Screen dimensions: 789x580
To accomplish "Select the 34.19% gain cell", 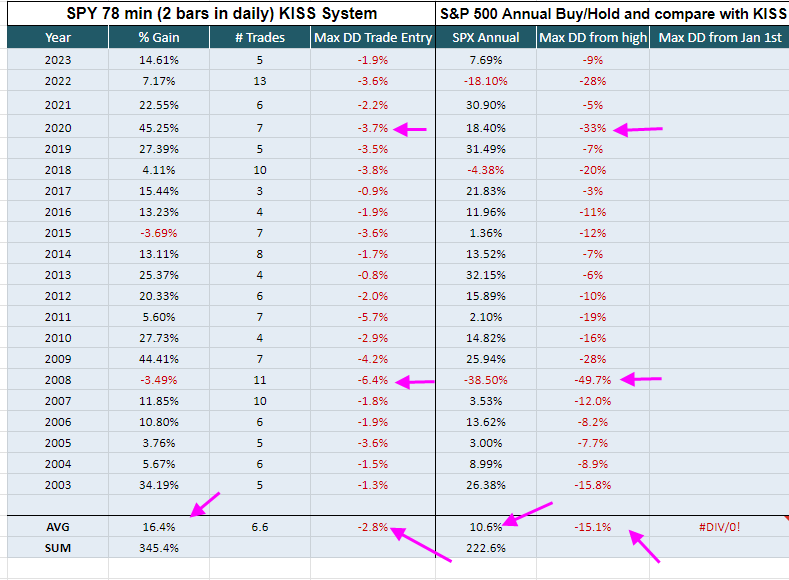I will [x=159, y=485].
